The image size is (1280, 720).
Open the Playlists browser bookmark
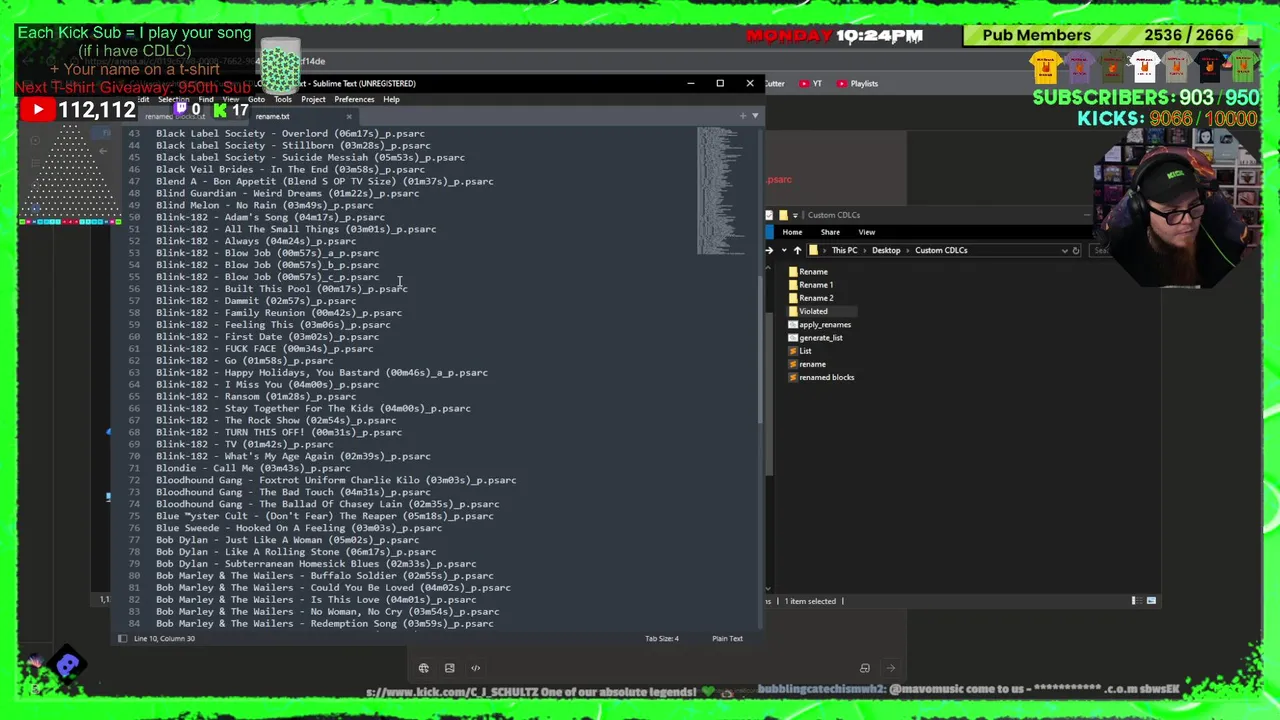858,83
